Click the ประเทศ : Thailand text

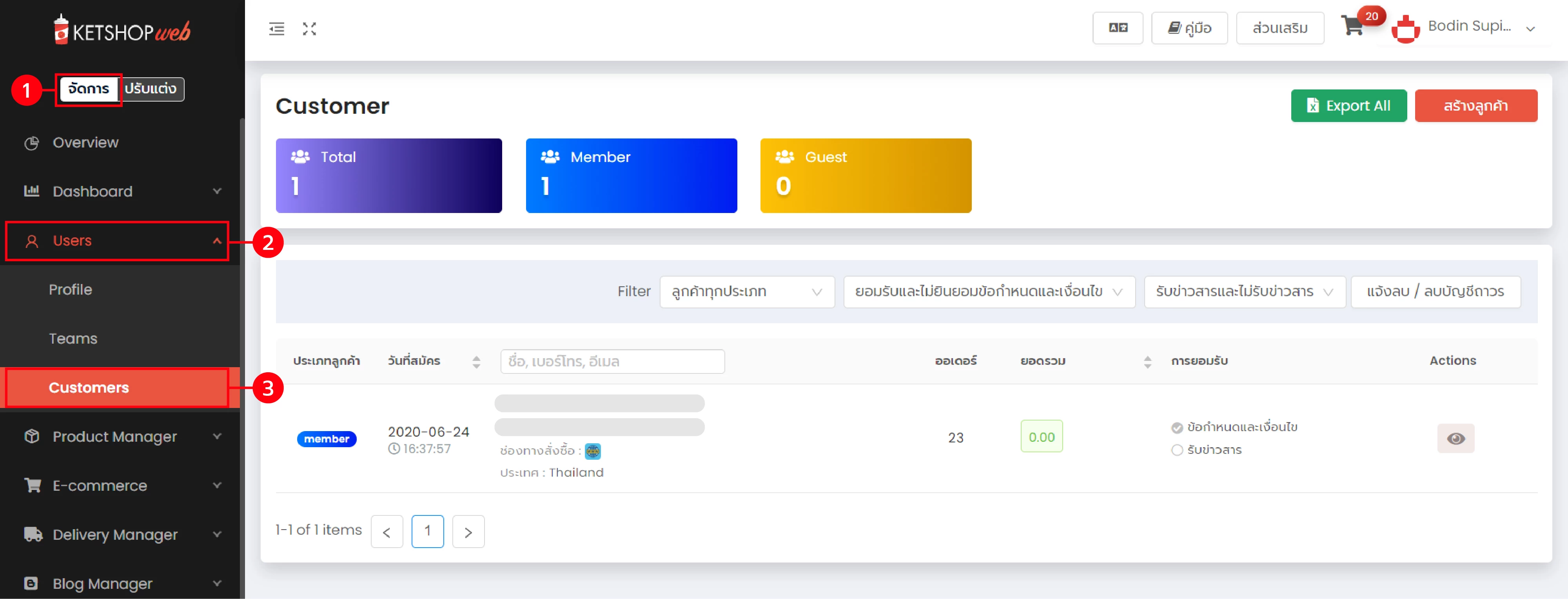(x=552, y=473)
